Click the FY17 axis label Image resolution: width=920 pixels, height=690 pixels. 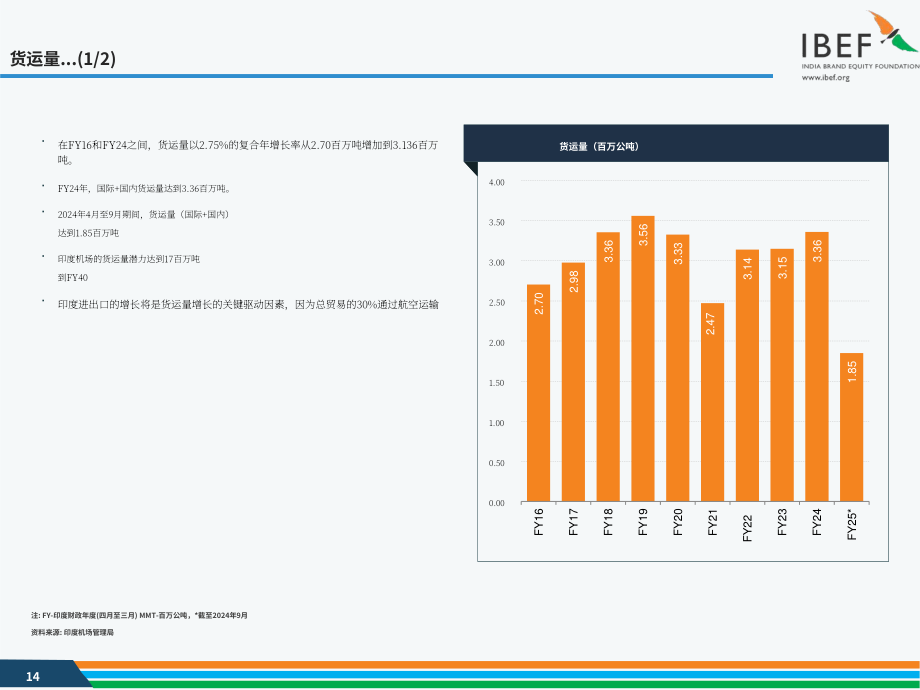tap(573, 522)
